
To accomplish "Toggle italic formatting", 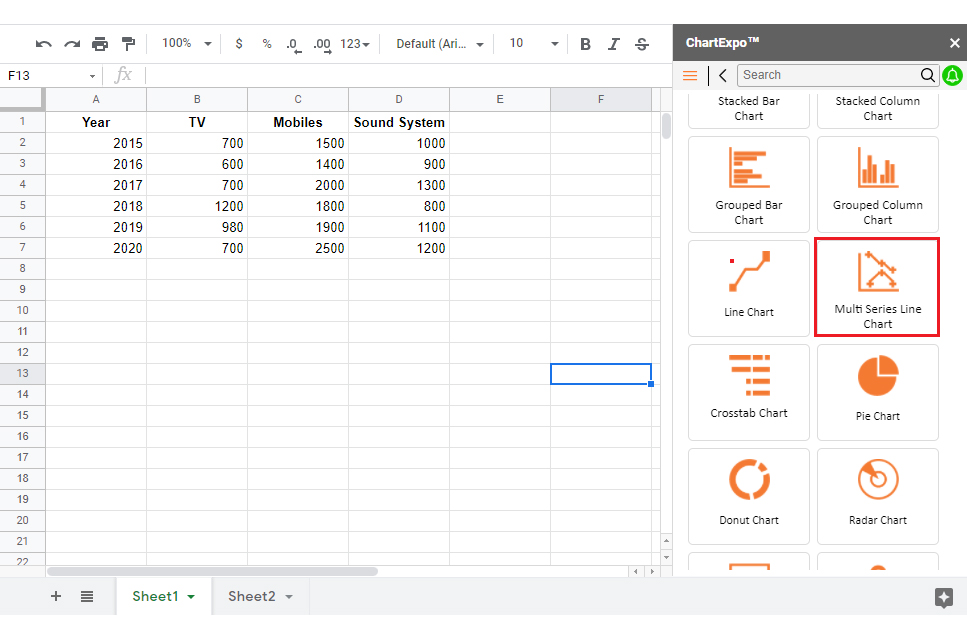I will click(614, 44).
